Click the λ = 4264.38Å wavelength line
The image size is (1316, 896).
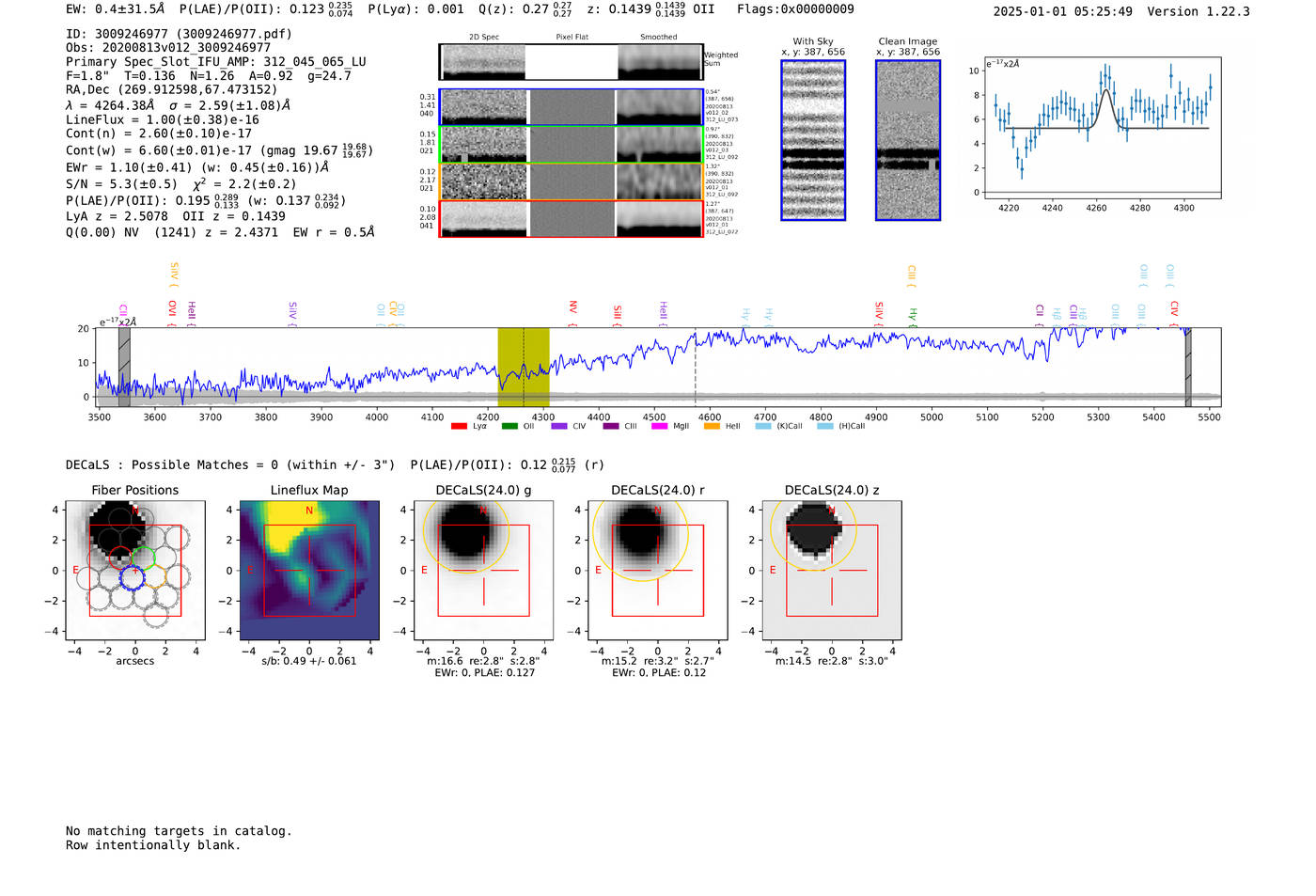tap(178, 105)
